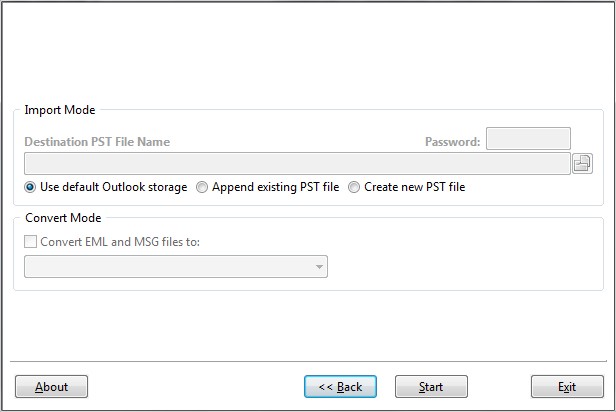The image size is (616, 412).
Task: Expand the Convert Mode dropdown arrow
Action: click(x=319, y=267)
